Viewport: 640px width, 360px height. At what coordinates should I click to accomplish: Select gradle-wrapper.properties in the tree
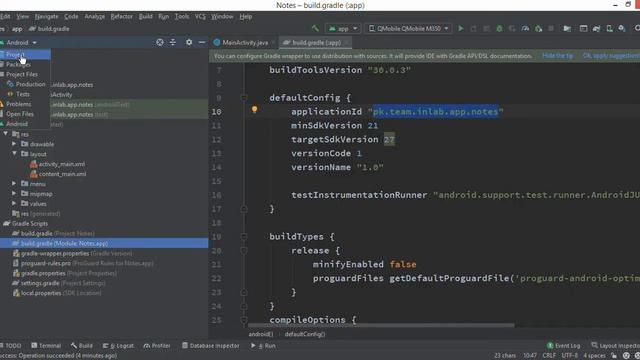pyautogui.click(x=72, y=253)
